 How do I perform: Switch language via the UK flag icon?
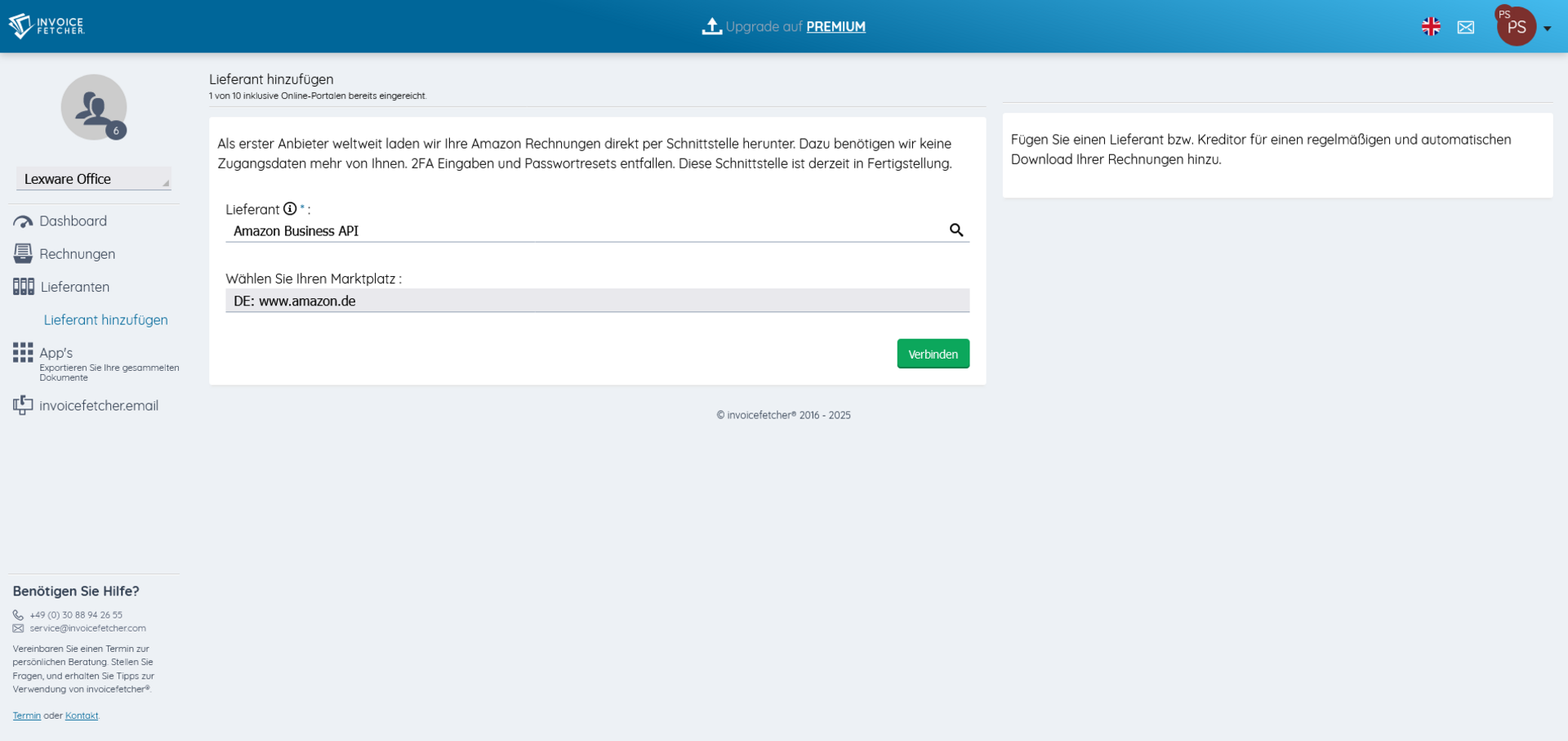1431,27
